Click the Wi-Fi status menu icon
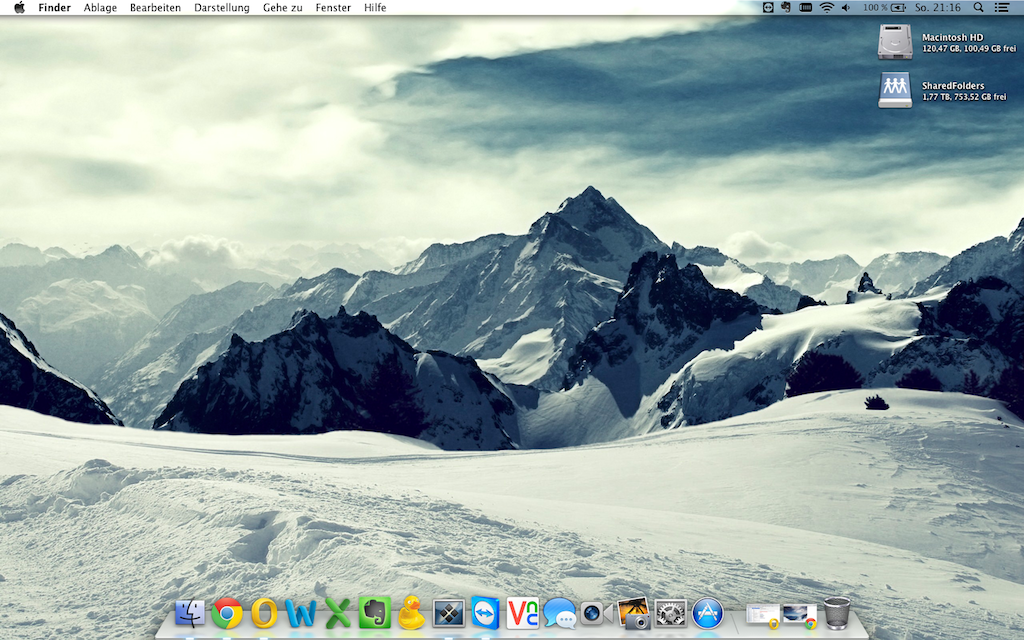Screen dimensions: 1024x640 tap(827, 7)
